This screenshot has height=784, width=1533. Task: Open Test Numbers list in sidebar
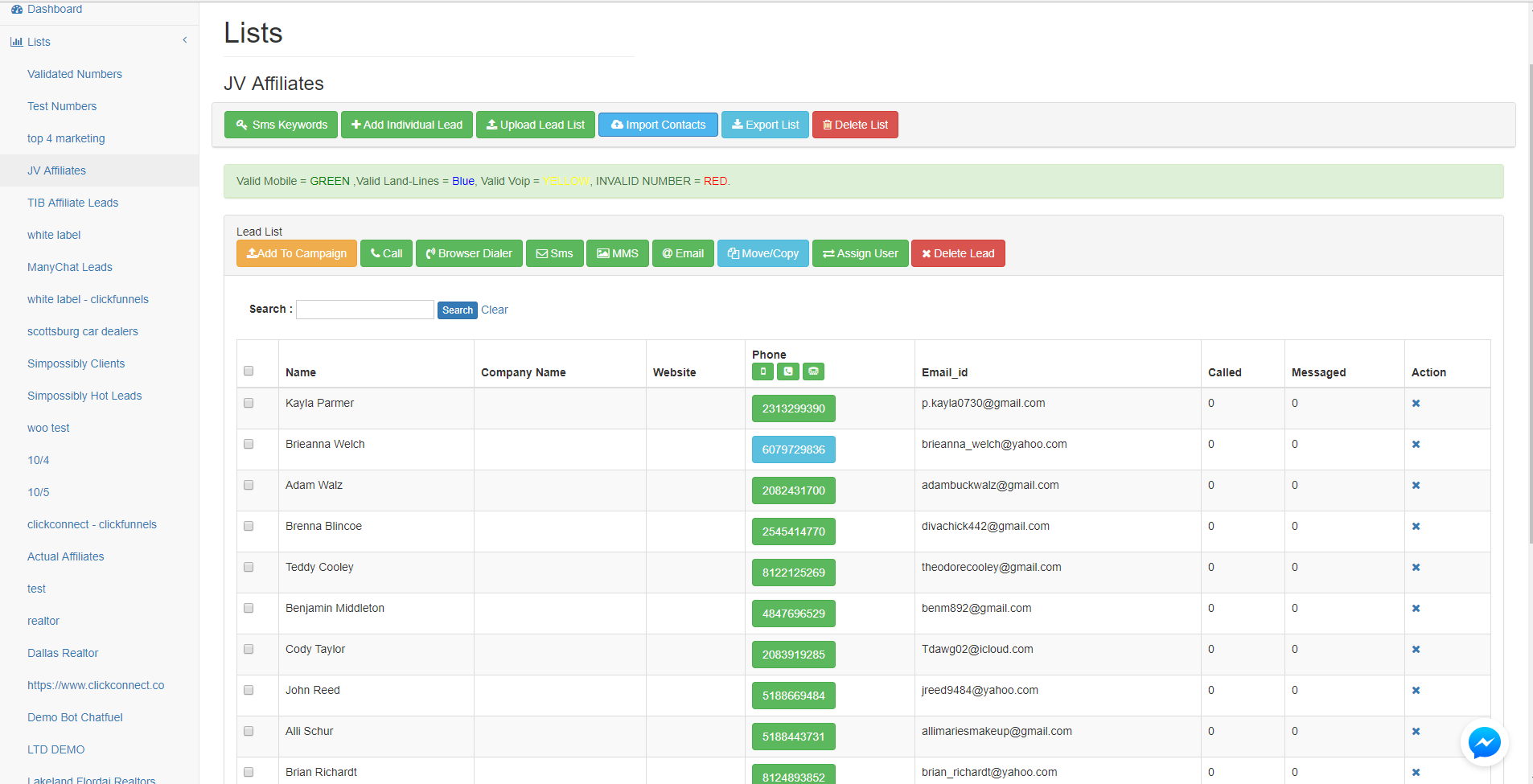click(x=62, y=106)
